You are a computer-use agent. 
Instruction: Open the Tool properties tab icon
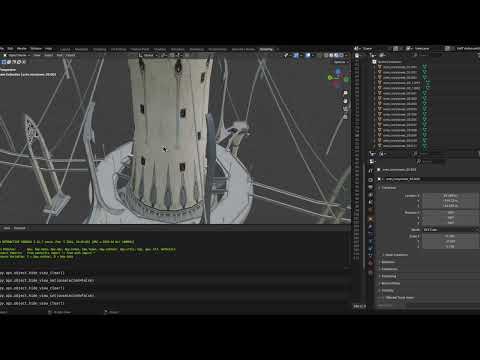click(371, 170)
